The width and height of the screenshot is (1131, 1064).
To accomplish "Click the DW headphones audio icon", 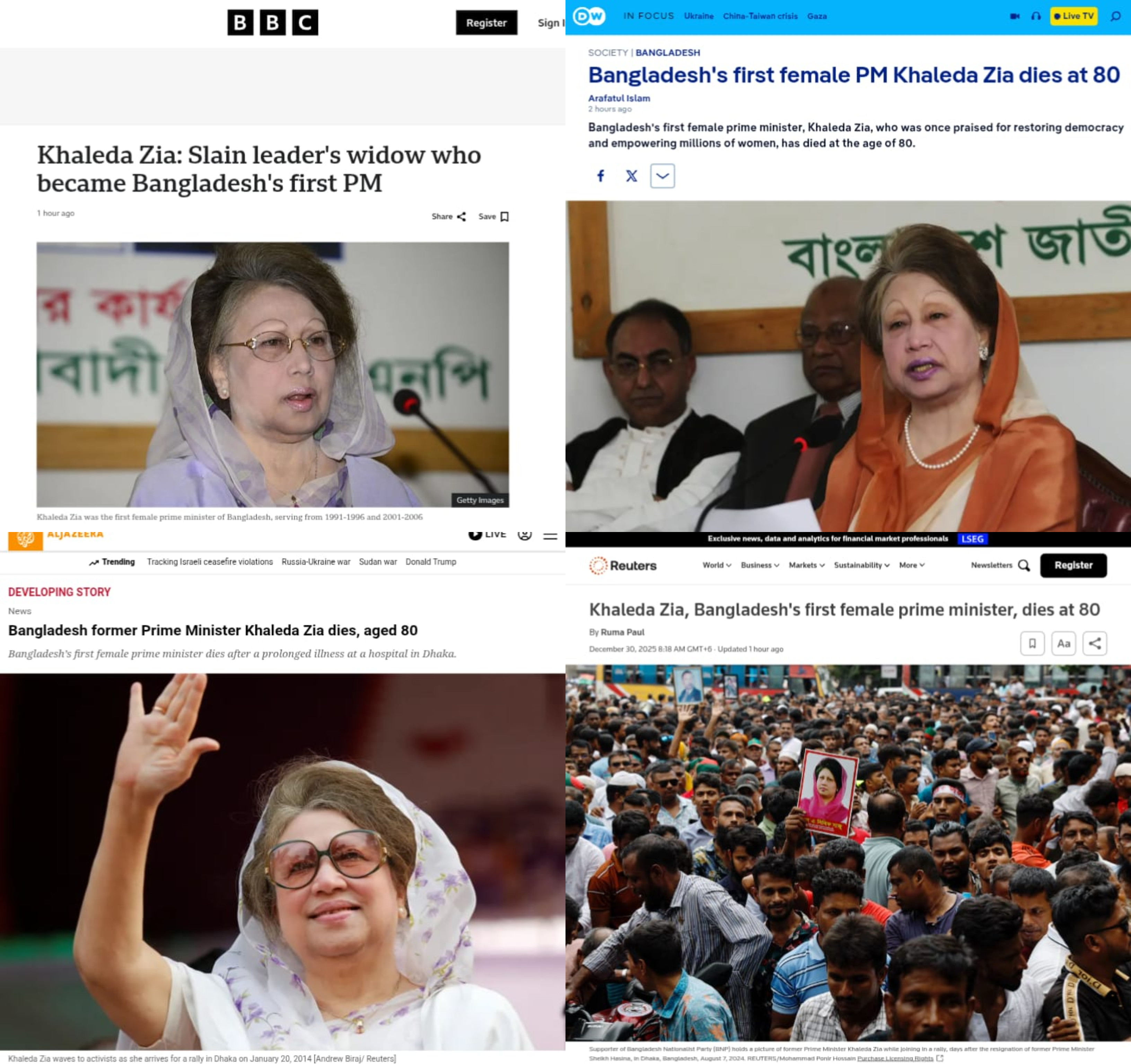I will (x=1036, y=16).
